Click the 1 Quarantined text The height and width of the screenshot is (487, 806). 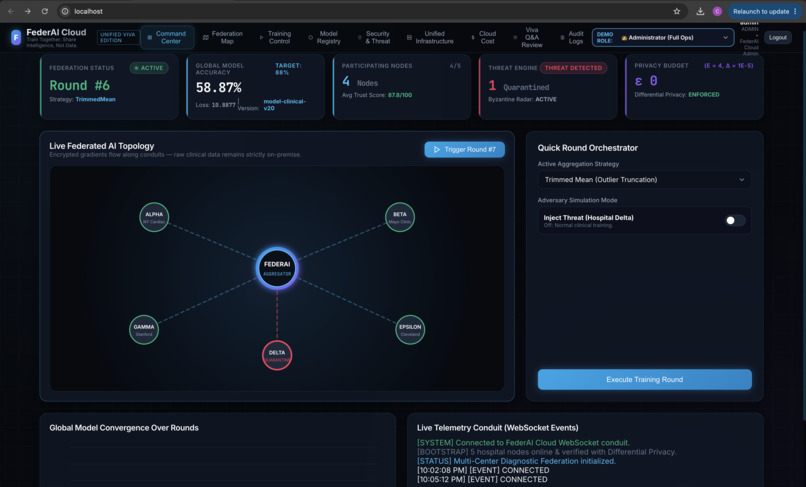[x=519, y=86]
